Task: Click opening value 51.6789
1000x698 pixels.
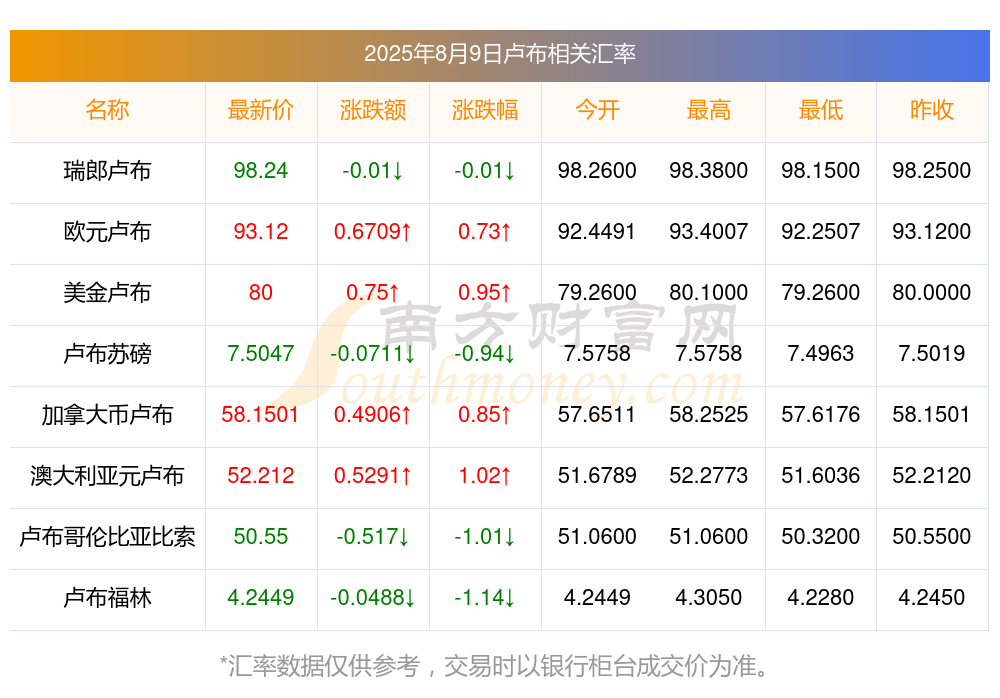Action: coord(597,475)
